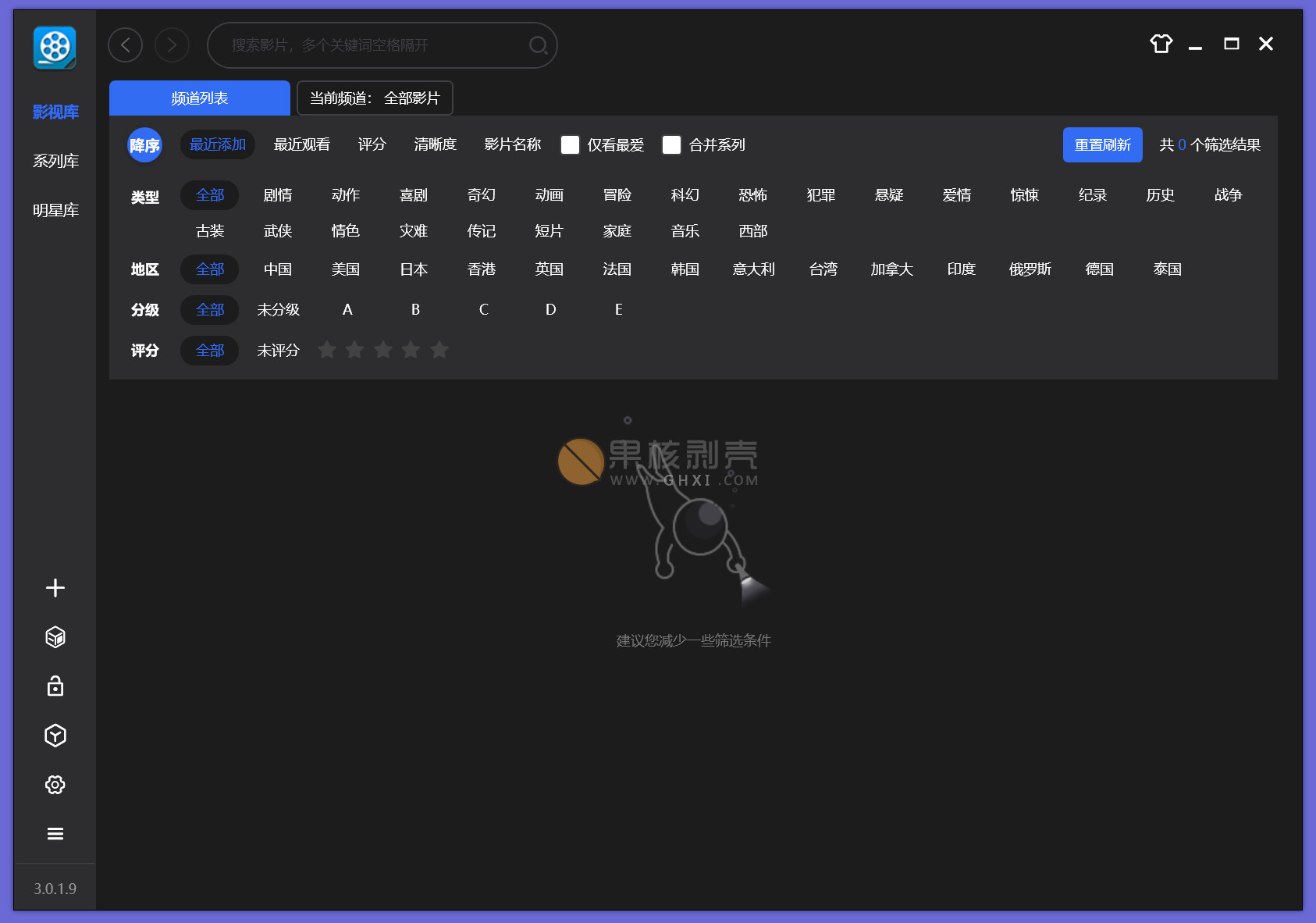Click the skin theme shirt icon

pyautogui.click(x=1161, y=44)
